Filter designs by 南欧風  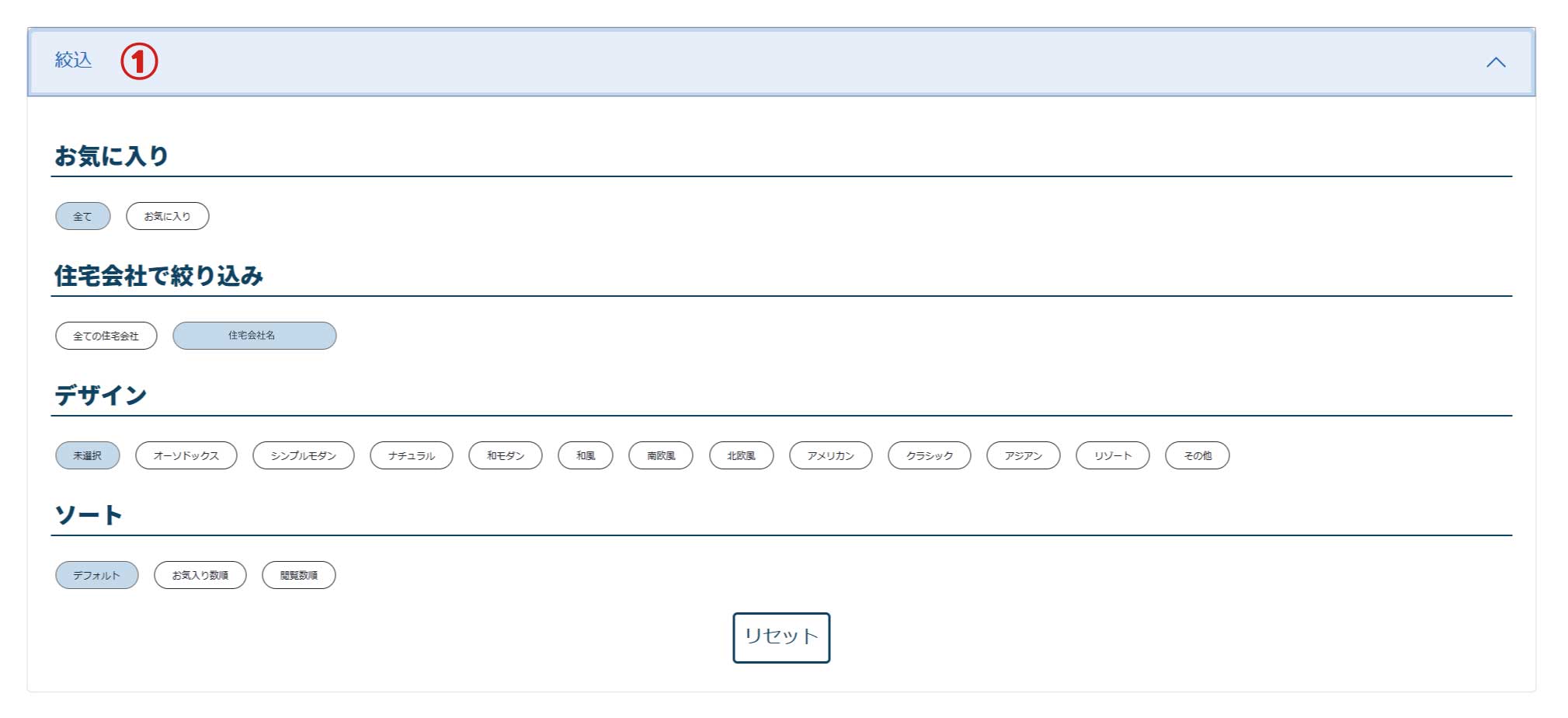660,456
